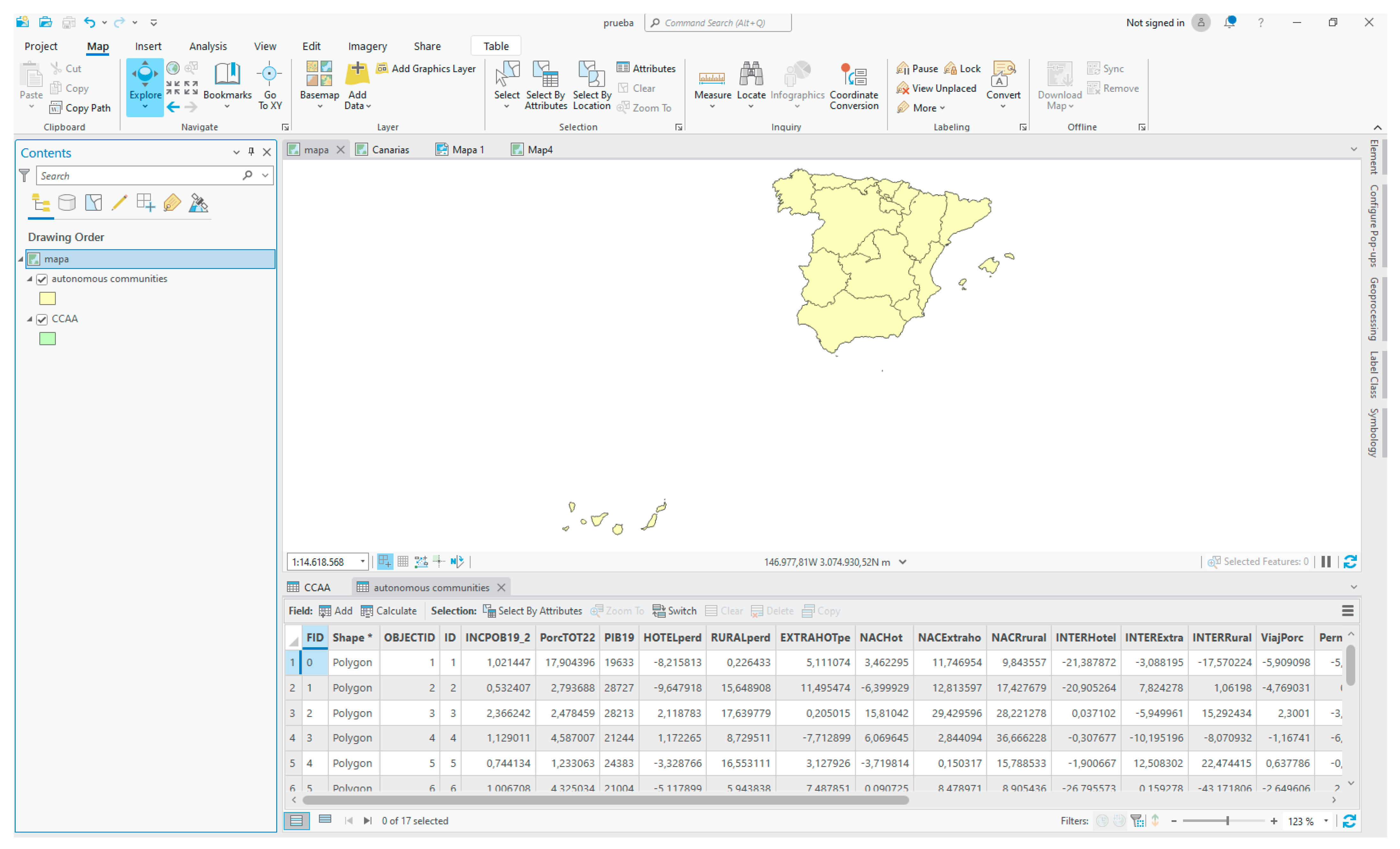Image resolution: width=1400 pixels, height=849 pixels.
Task: Uncheck the autonomous communities layer
Action: (x=42, y=279)
